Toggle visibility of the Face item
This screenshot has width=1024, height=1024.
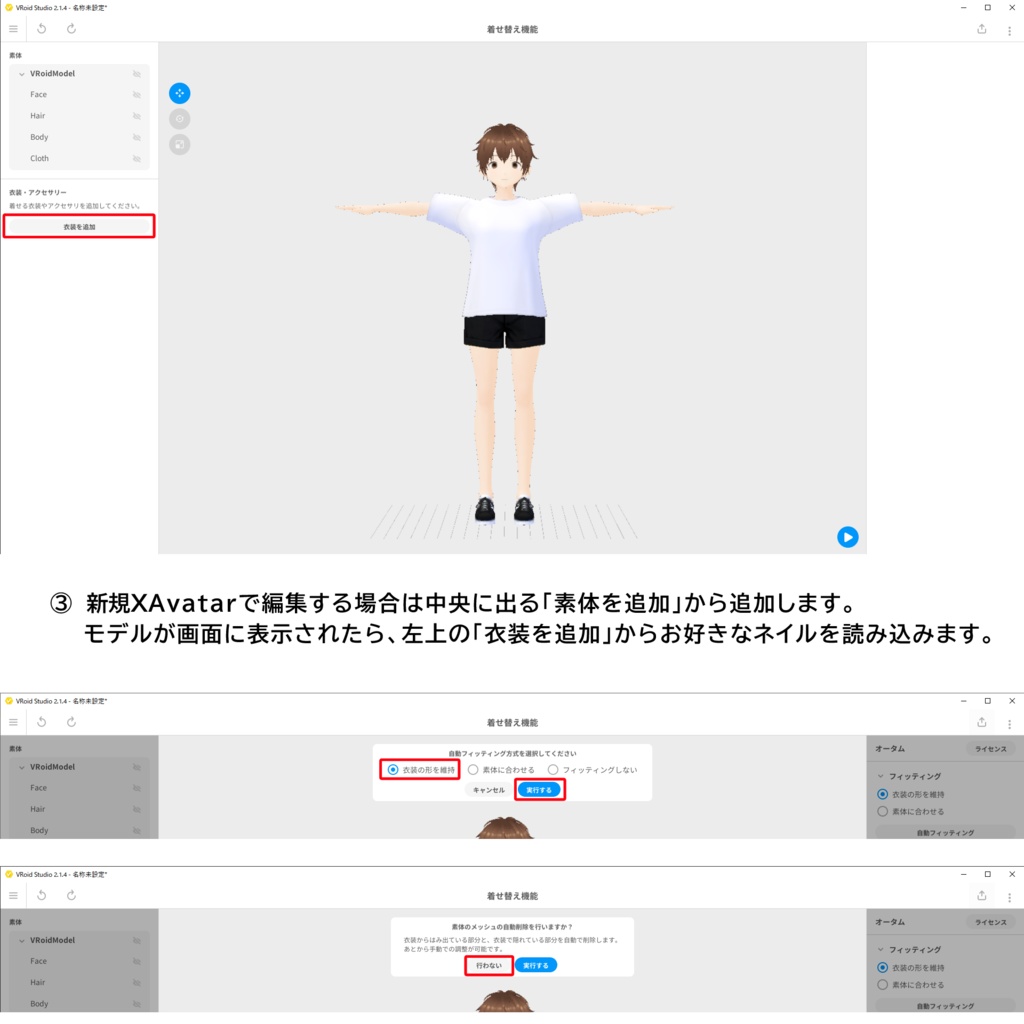click(x=139, y=94)
